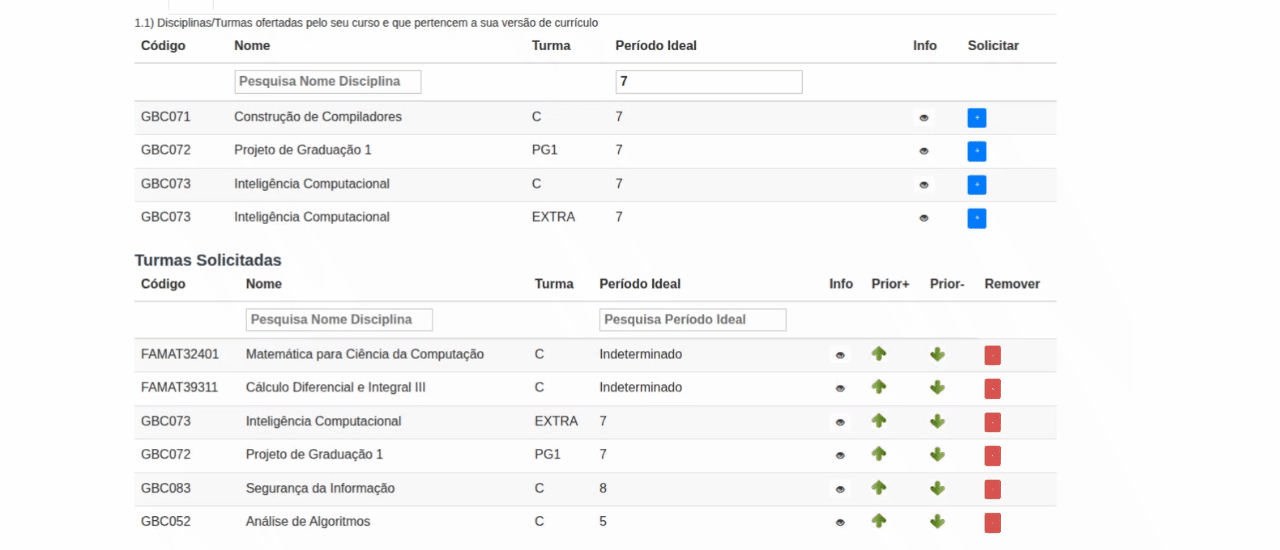View info for Construção de Compiladores
1280x550 pixels.
924,118
